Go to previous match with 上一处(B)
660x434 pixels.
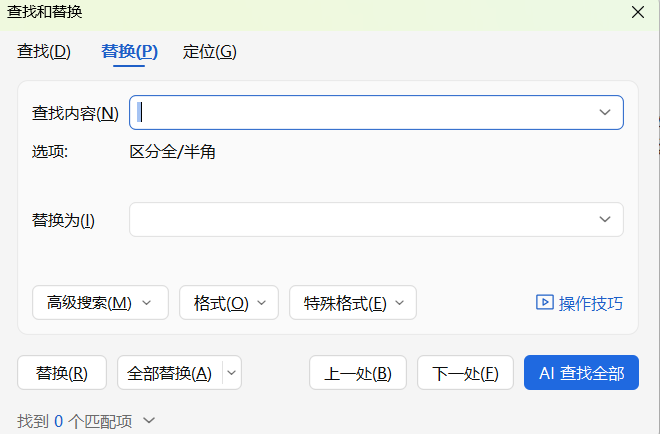pos(357,373)
